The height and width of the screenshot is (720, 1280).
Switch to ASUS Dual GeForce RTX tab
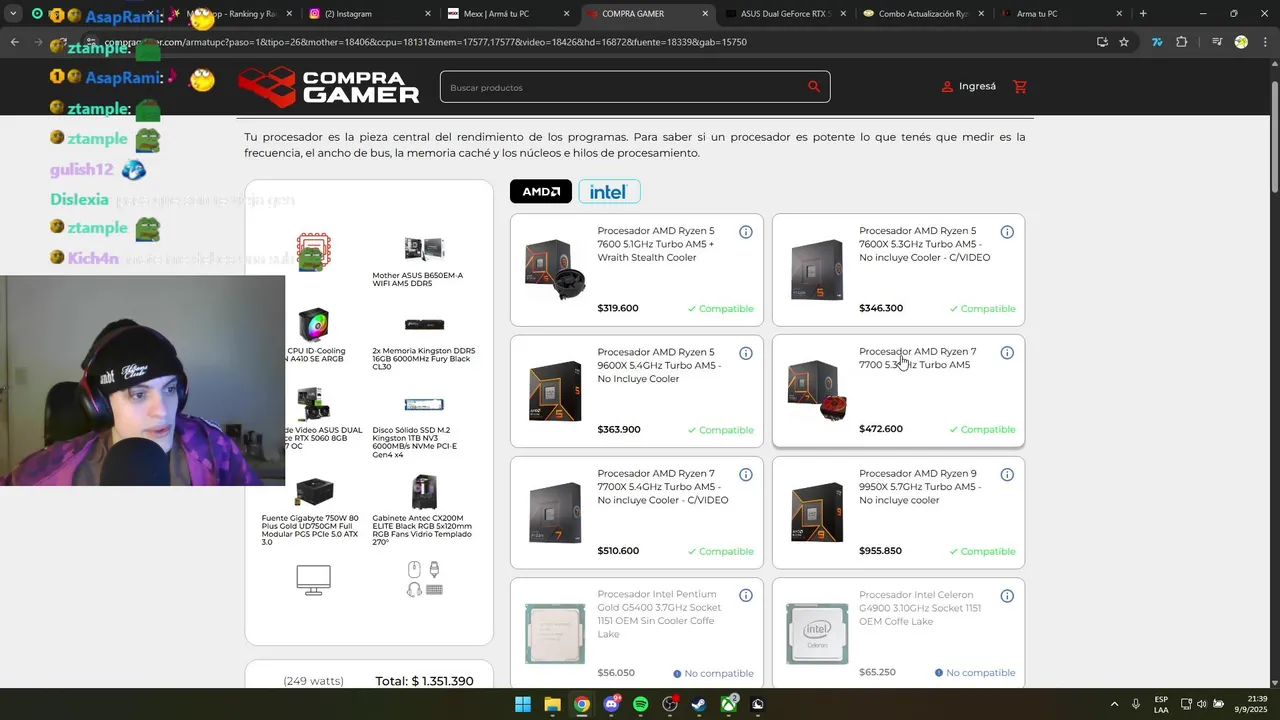785,14
